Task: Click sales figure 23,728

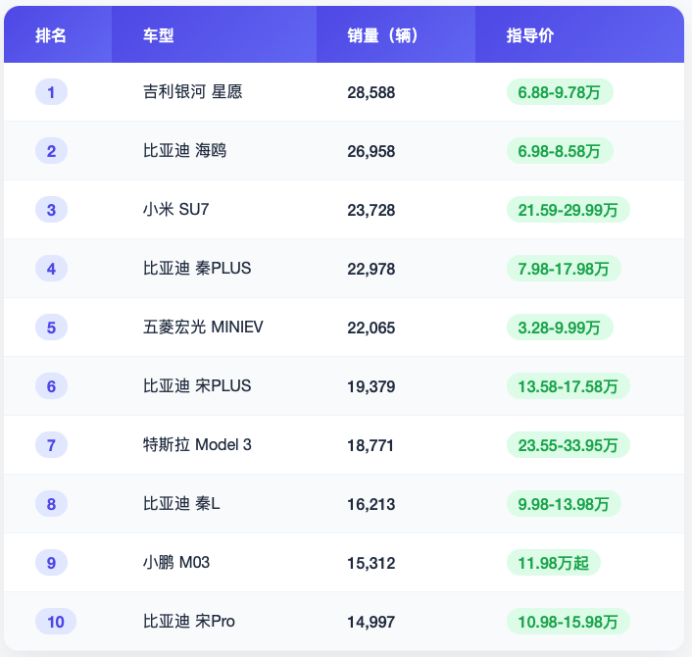Action: (371, 210)
